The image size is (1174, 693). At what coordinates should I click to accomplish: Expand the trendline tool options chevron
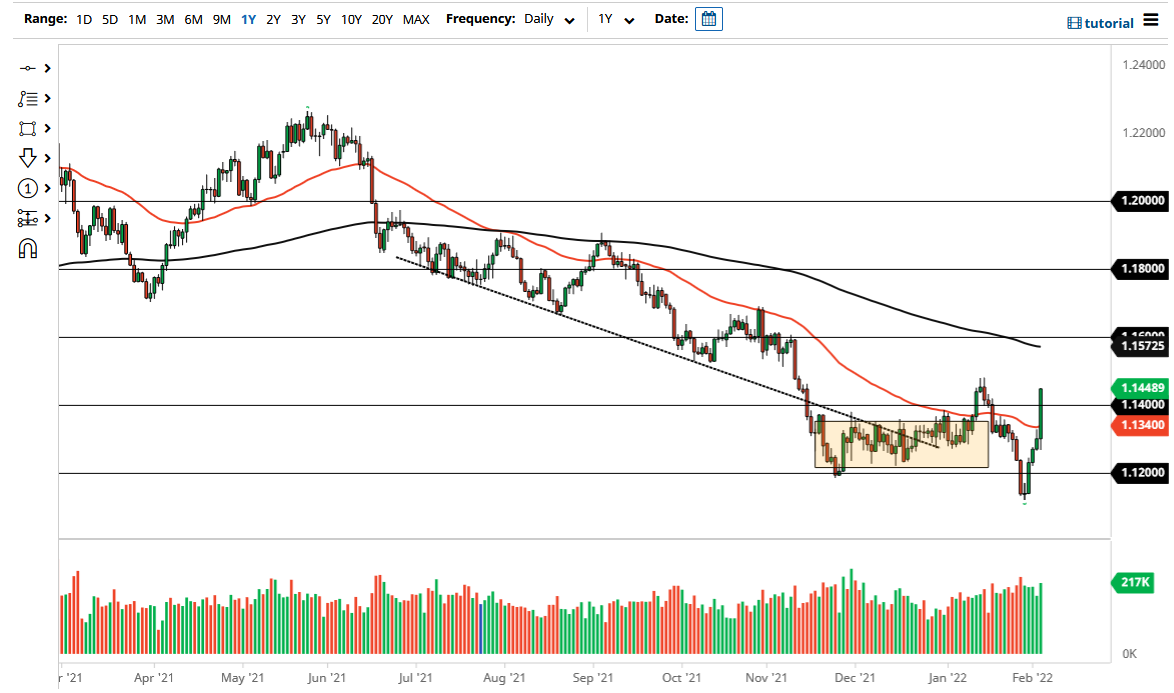[x=46, y=68]
